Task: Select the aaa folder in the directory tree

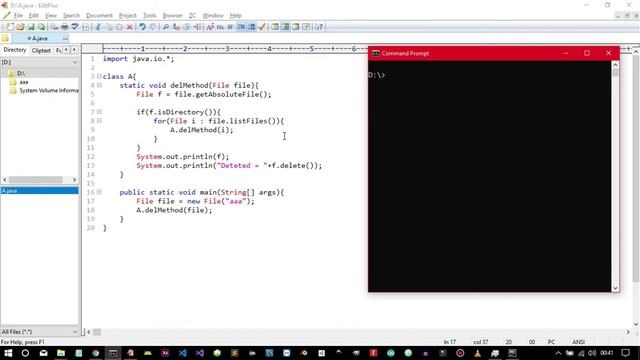Action: point(24,82)
